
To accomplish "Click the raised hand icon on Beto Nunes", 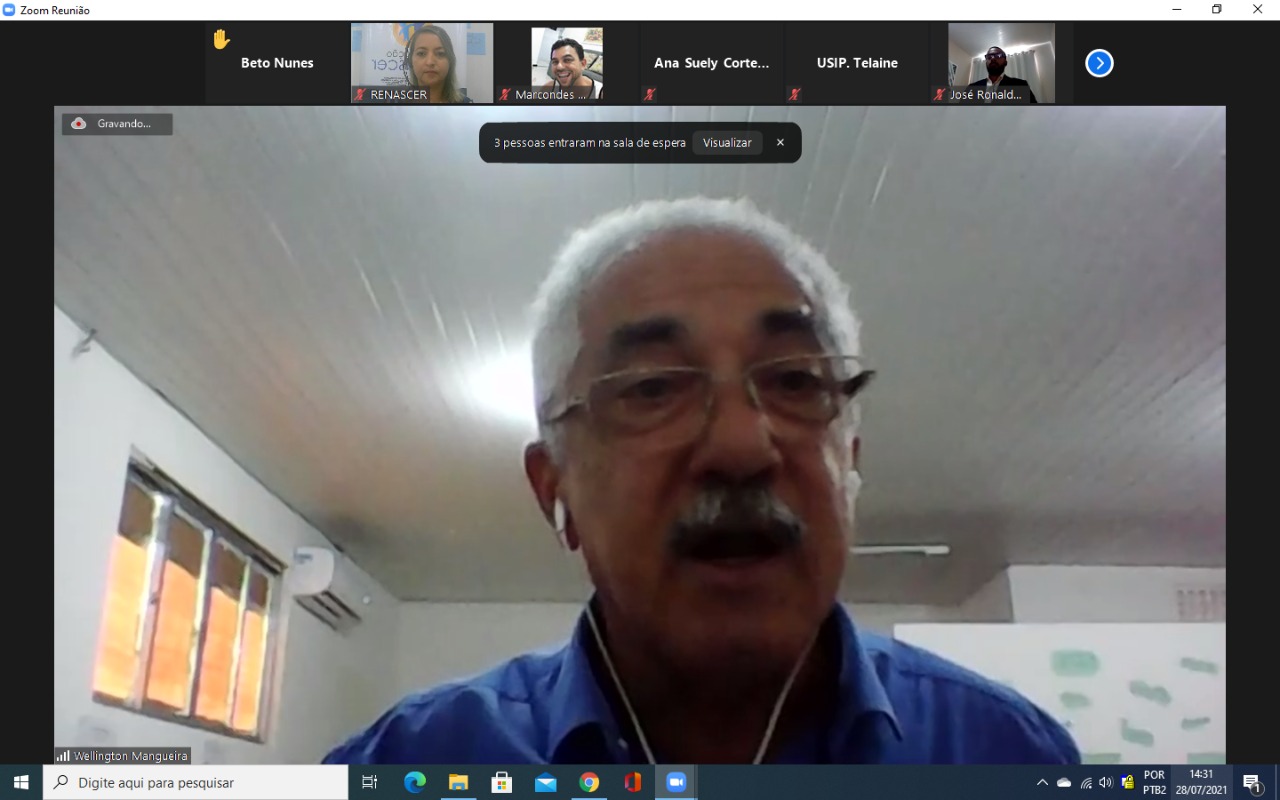I will tap(221, 40).
